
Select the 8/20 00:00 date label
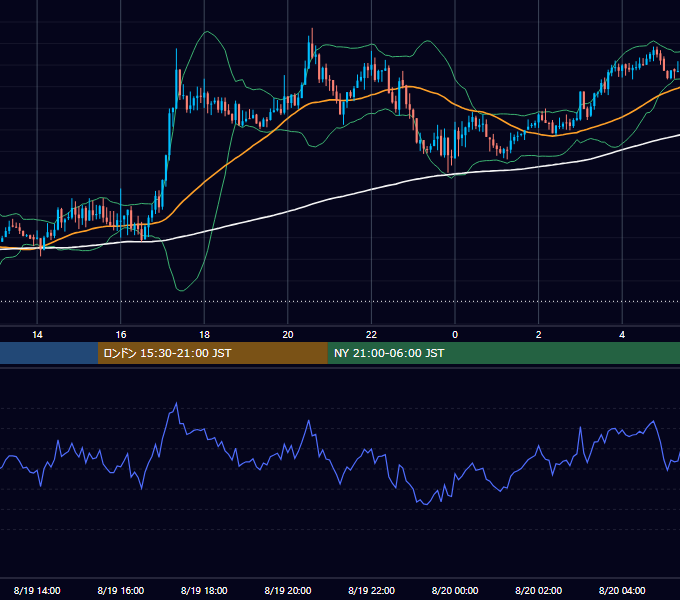[x=455, y=590]
